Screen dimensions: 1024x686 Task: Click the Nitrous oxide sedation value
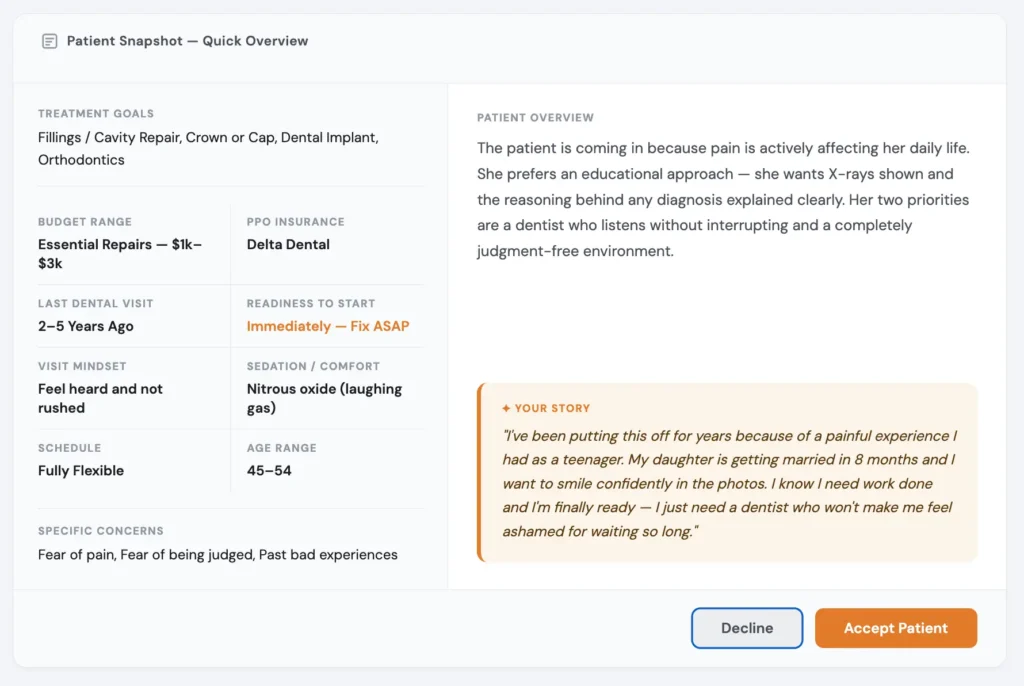(324, 398)
